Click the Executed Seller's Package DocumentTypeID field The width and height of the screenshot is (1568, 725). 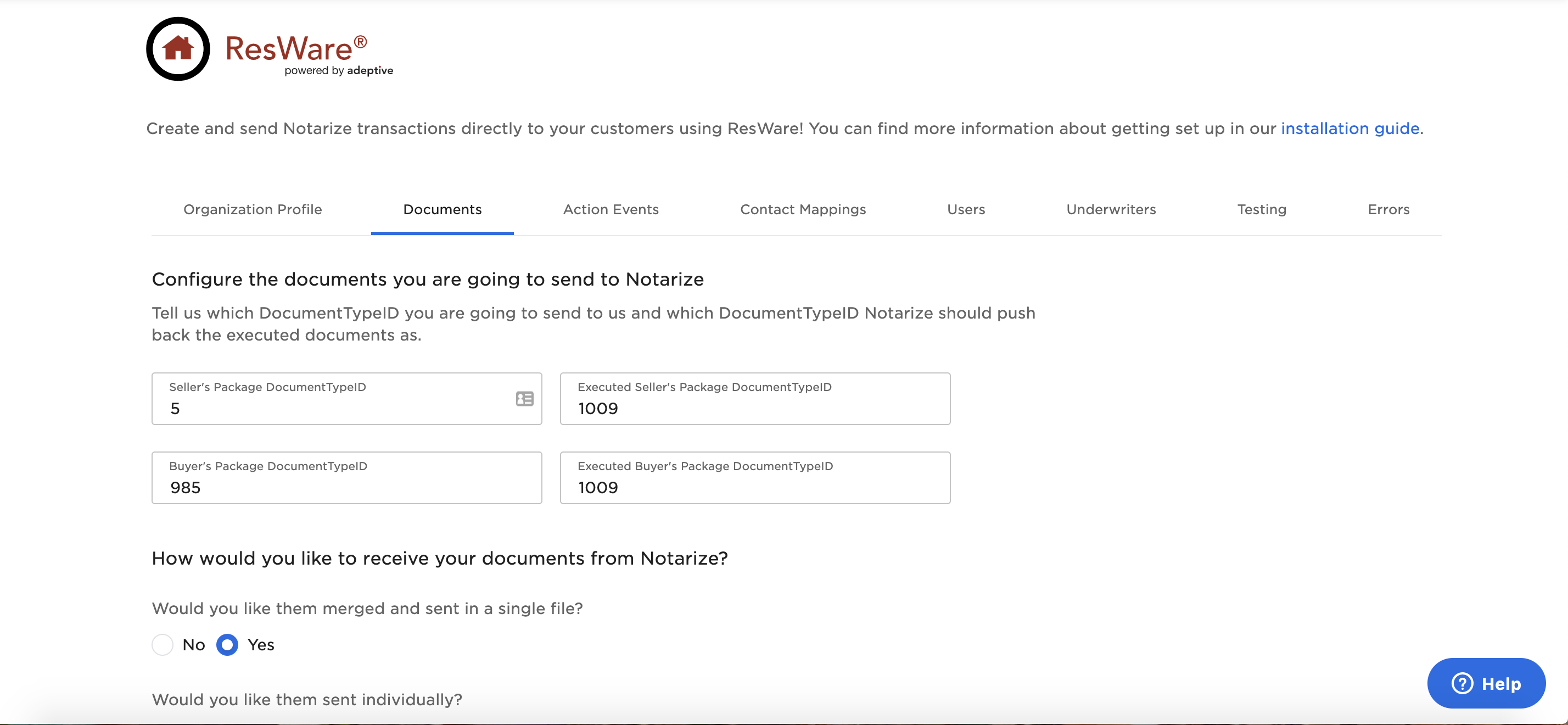(755, 399)
